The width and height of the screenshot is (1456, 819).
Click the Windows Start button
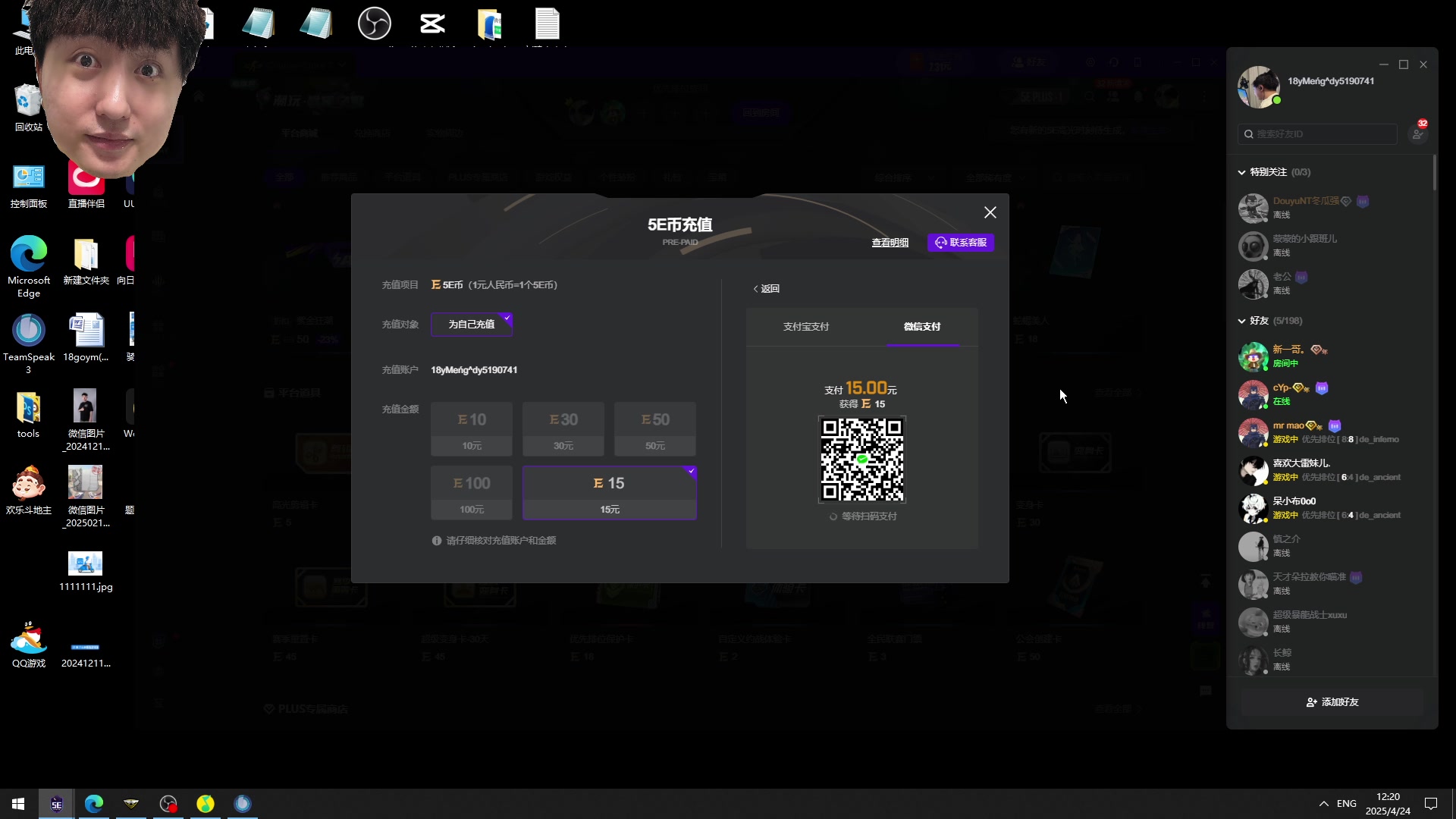click(18, 804)
